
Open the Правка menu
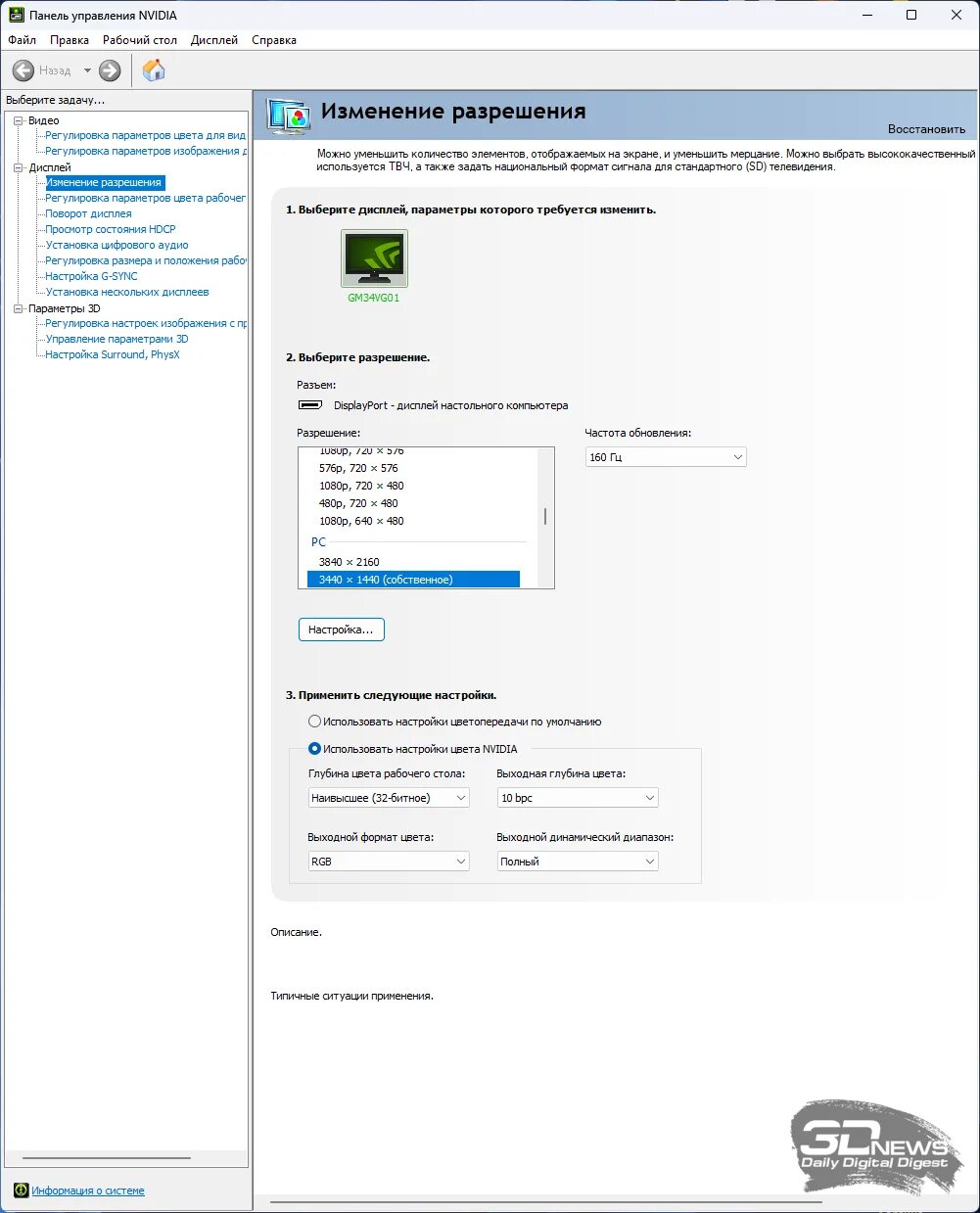pyautogui.click(x=70, y=40)
